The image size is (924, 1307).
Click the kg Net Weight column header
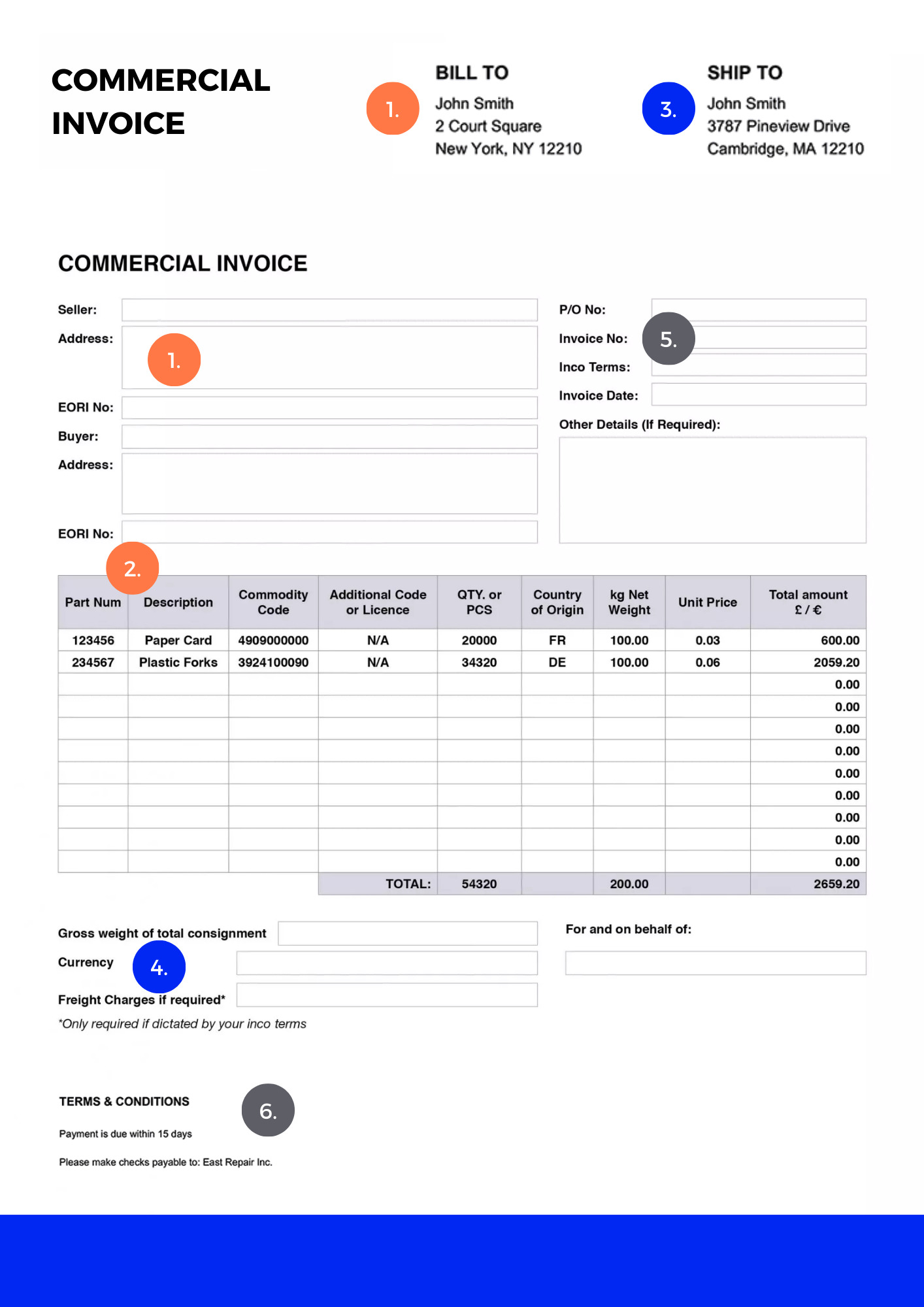tap(629, 603)
